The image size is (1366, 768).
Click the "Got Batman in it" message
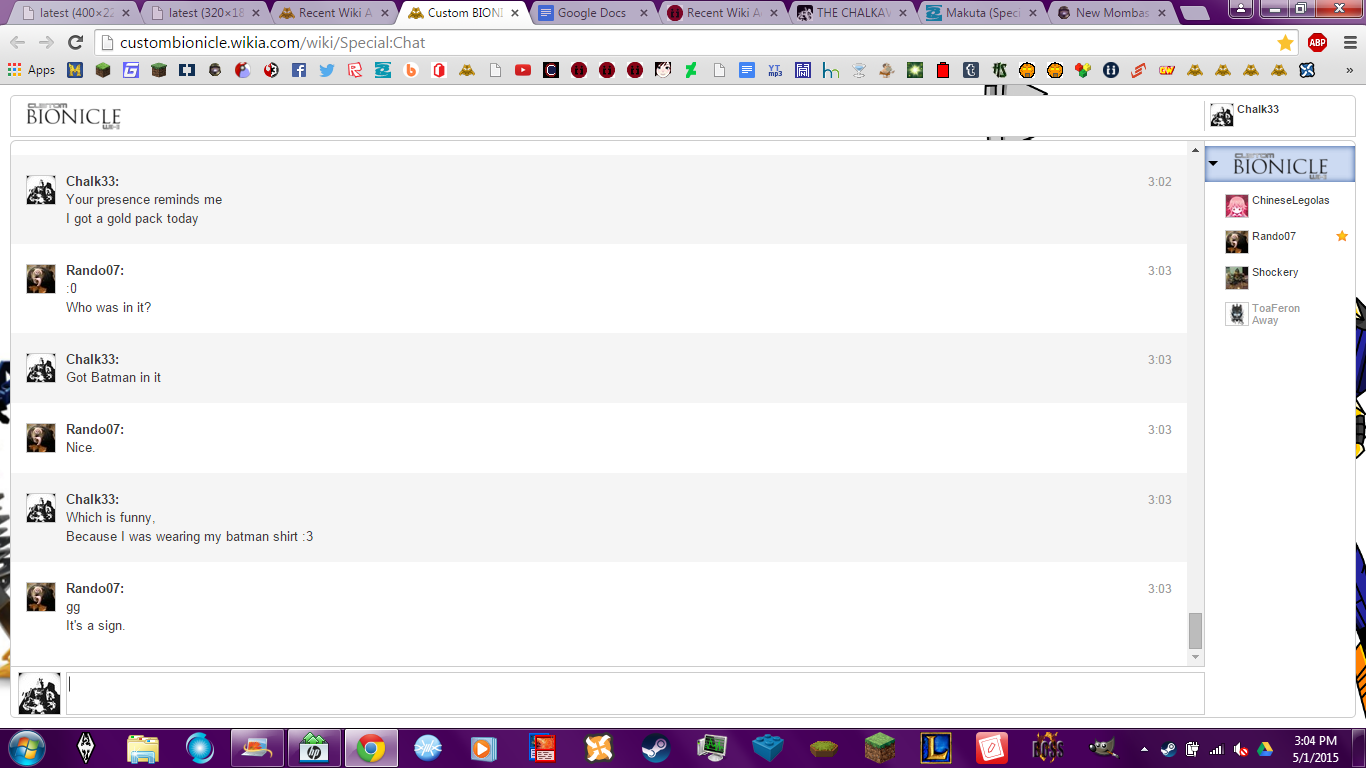pos(113,377)
